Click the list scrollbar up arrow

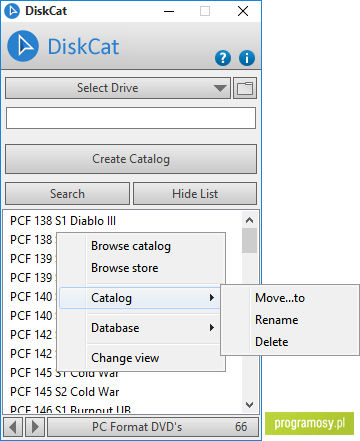click(x=249, y=220)
